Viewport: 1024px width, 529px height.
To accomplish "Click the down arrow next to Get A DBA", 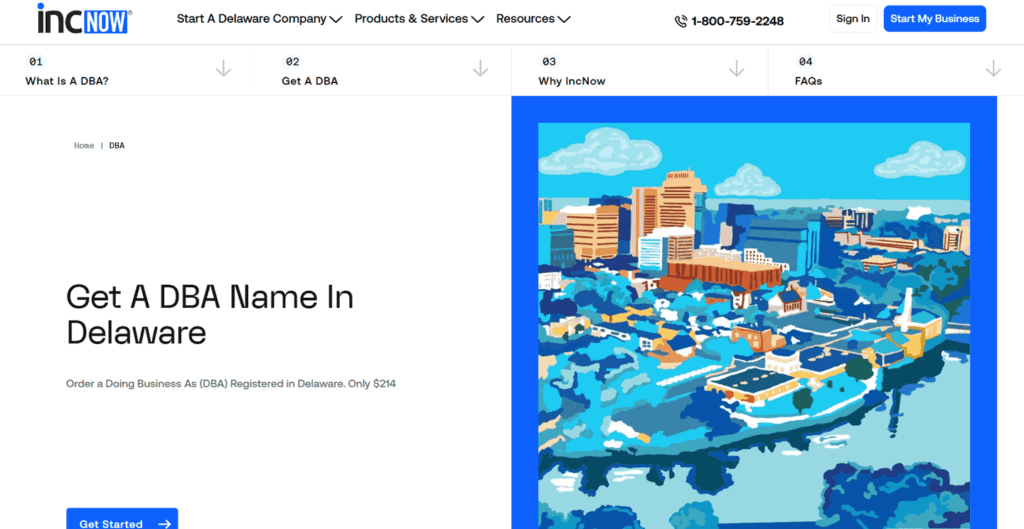I will click(480, 69).
